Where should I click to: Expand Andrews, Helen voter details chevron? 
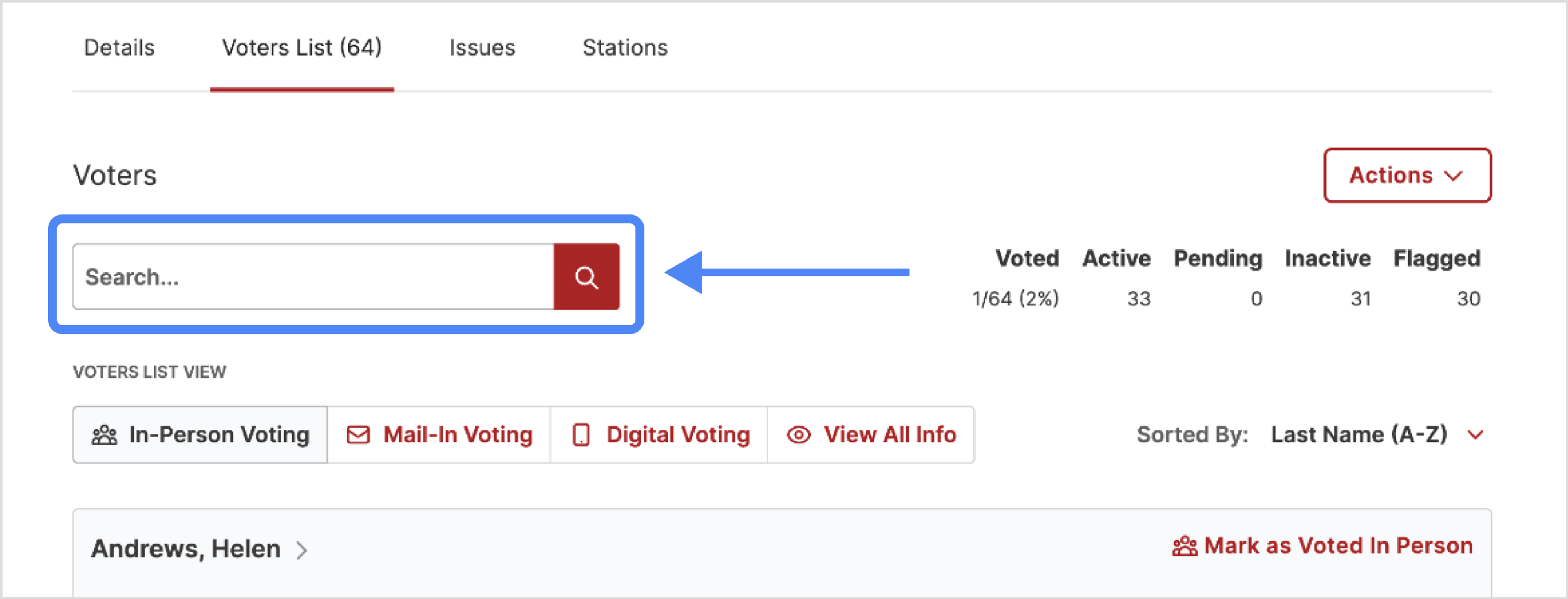[x=302, y=550]
